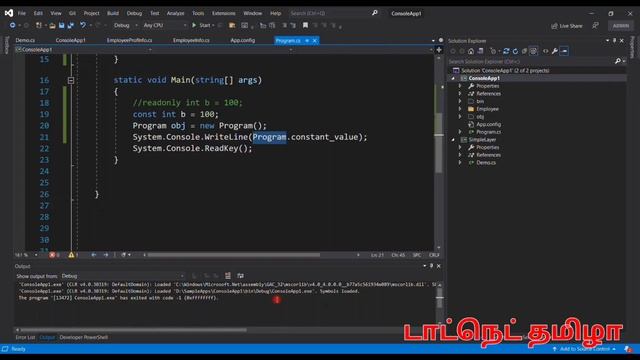640x360 pixels.
Task: Click the Open File folder icon
Action: click(x=52, y=25)
